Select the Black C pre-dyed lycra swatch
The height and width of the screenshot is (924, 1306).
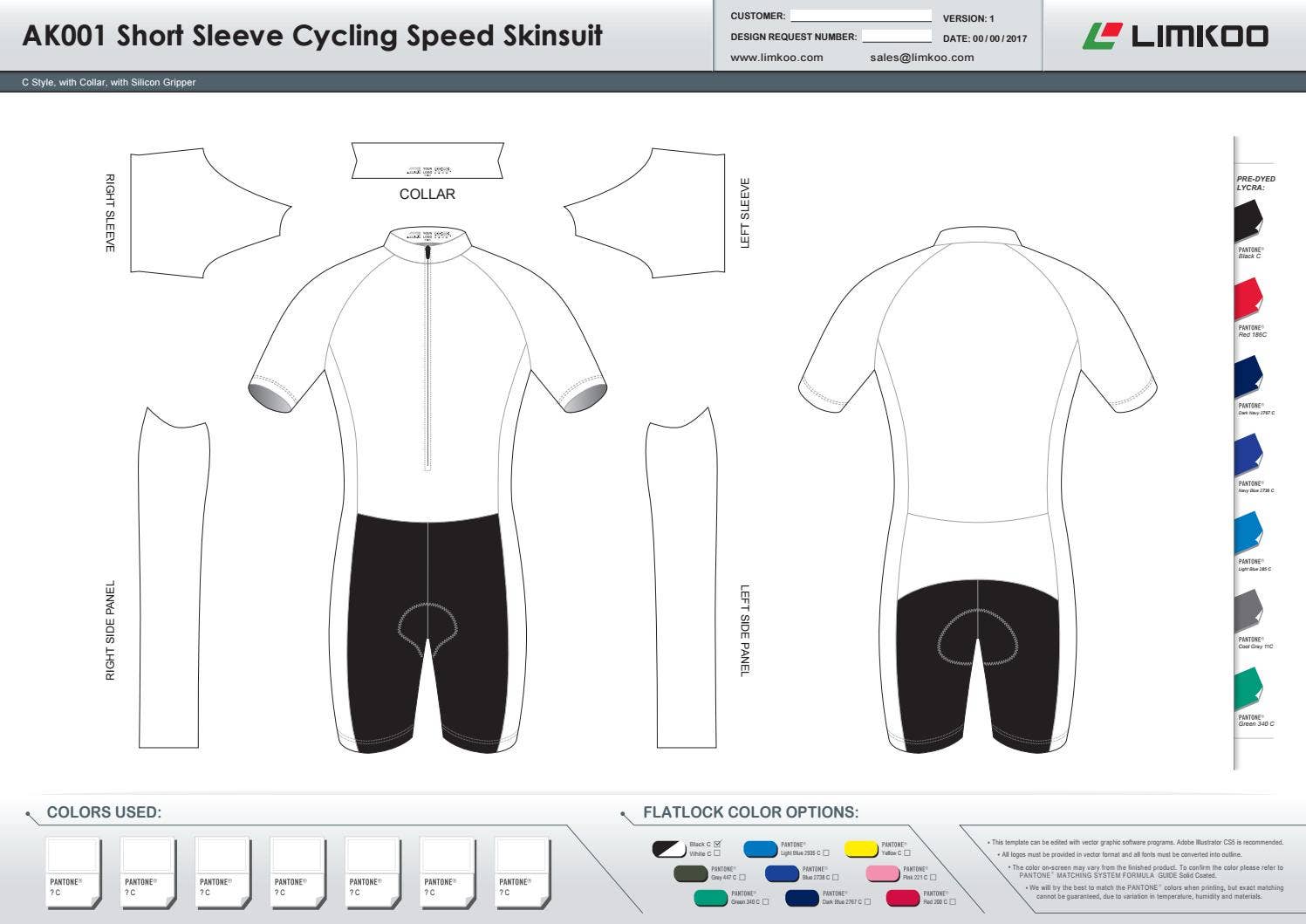[x=1248, y=221]
